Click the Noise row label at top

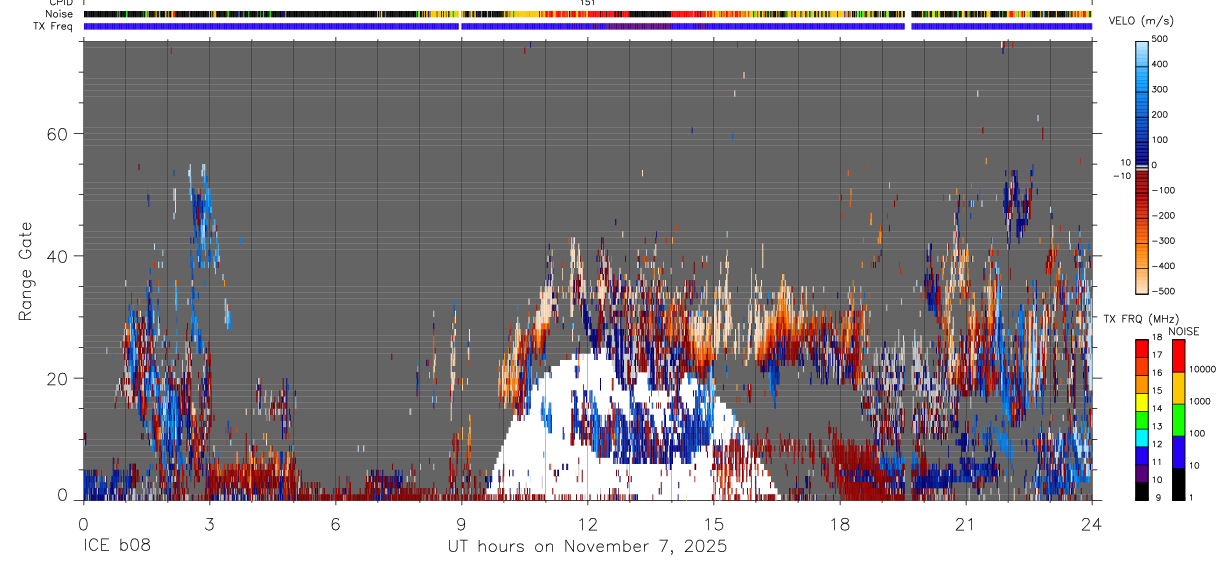click(59, 14)
